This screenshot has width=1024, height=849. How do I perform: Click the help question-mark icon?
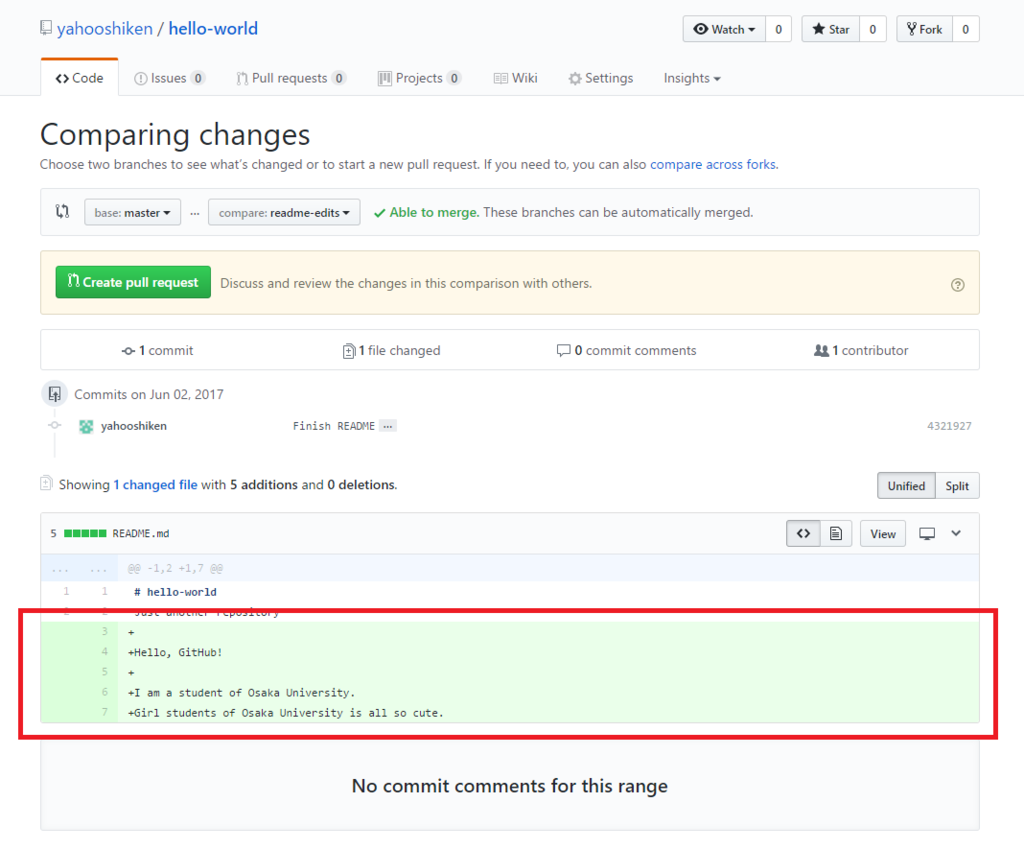pos(957,285)
